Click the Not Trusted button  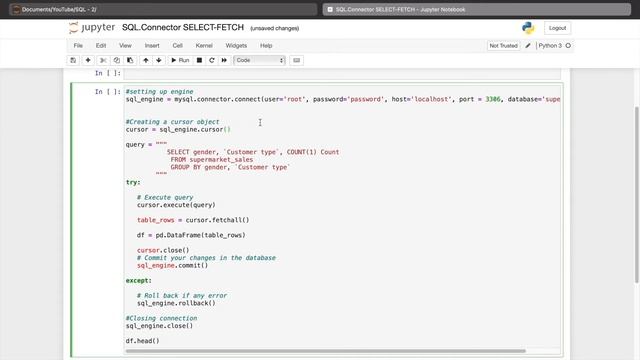coord(503,46)
